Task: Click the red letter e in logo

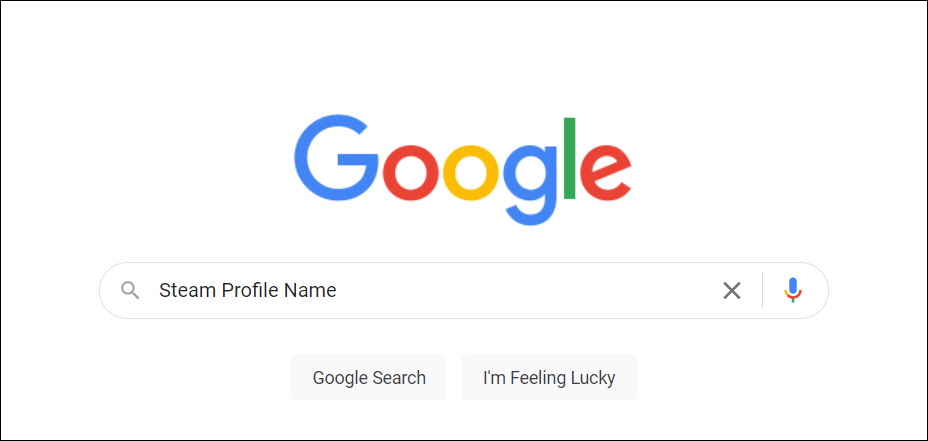Action: [x=605, y=173]
